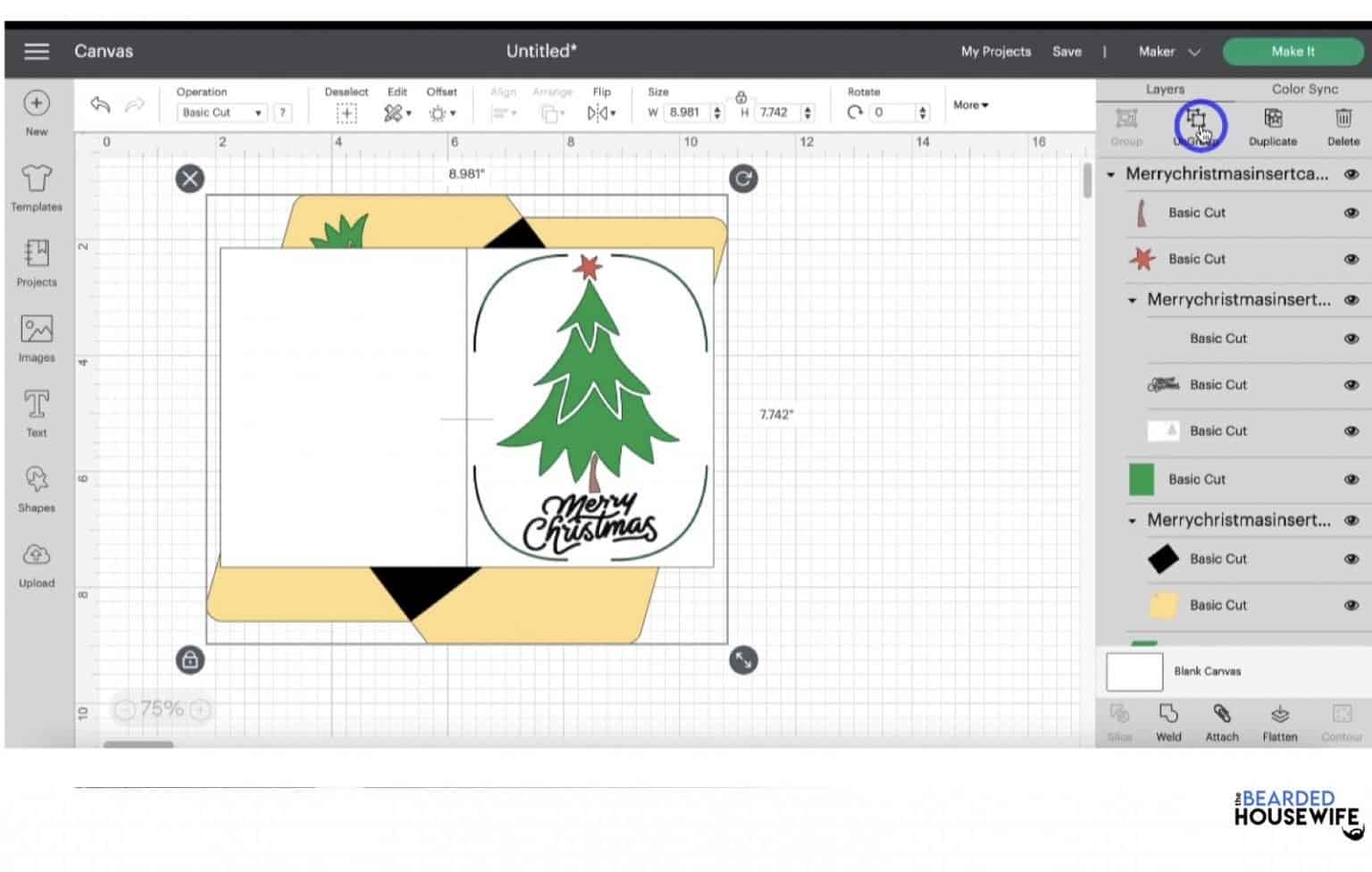Viewport: 1372px width, 872px height.
Task: Switch to the Color Sync tab
Action: [1303, 89]
